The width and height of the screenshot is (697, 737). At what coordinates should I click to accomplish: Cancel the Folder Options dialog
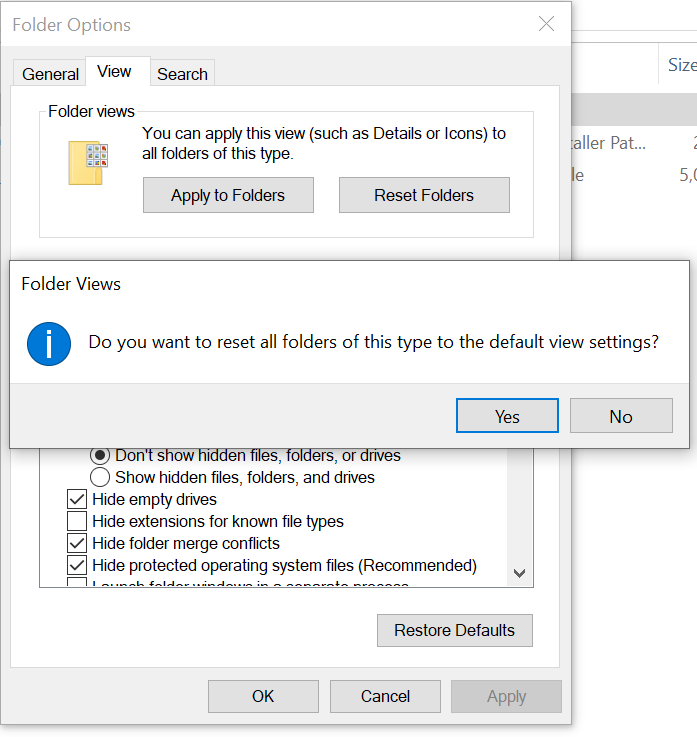(385, 696)
